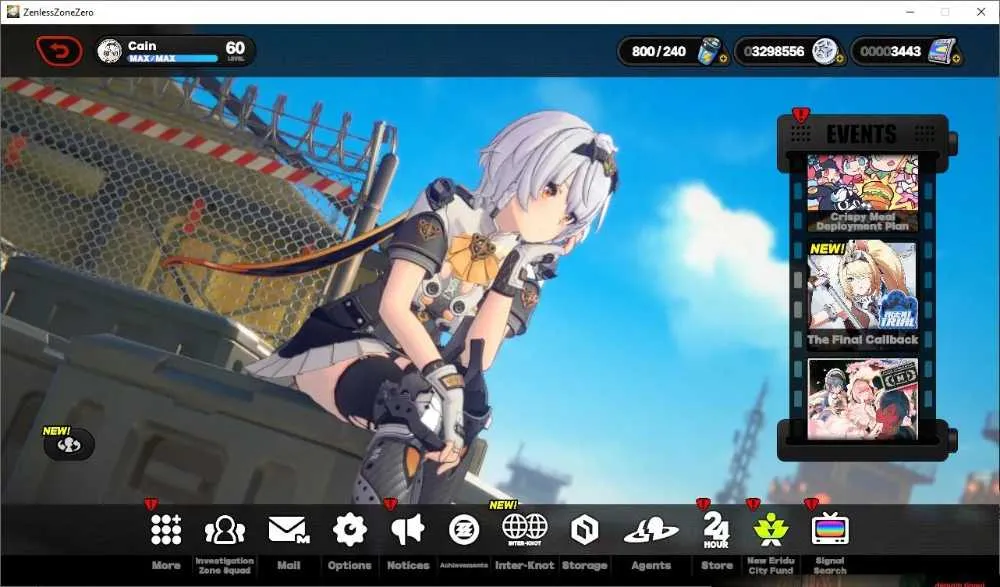
Task: Minimize the ZenlessZoneZero window
Action: (911, 11)
